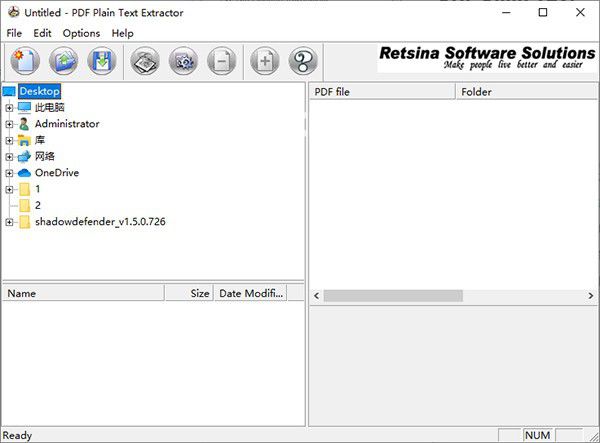Click the help question mark icon

click(x=303, y=61)
